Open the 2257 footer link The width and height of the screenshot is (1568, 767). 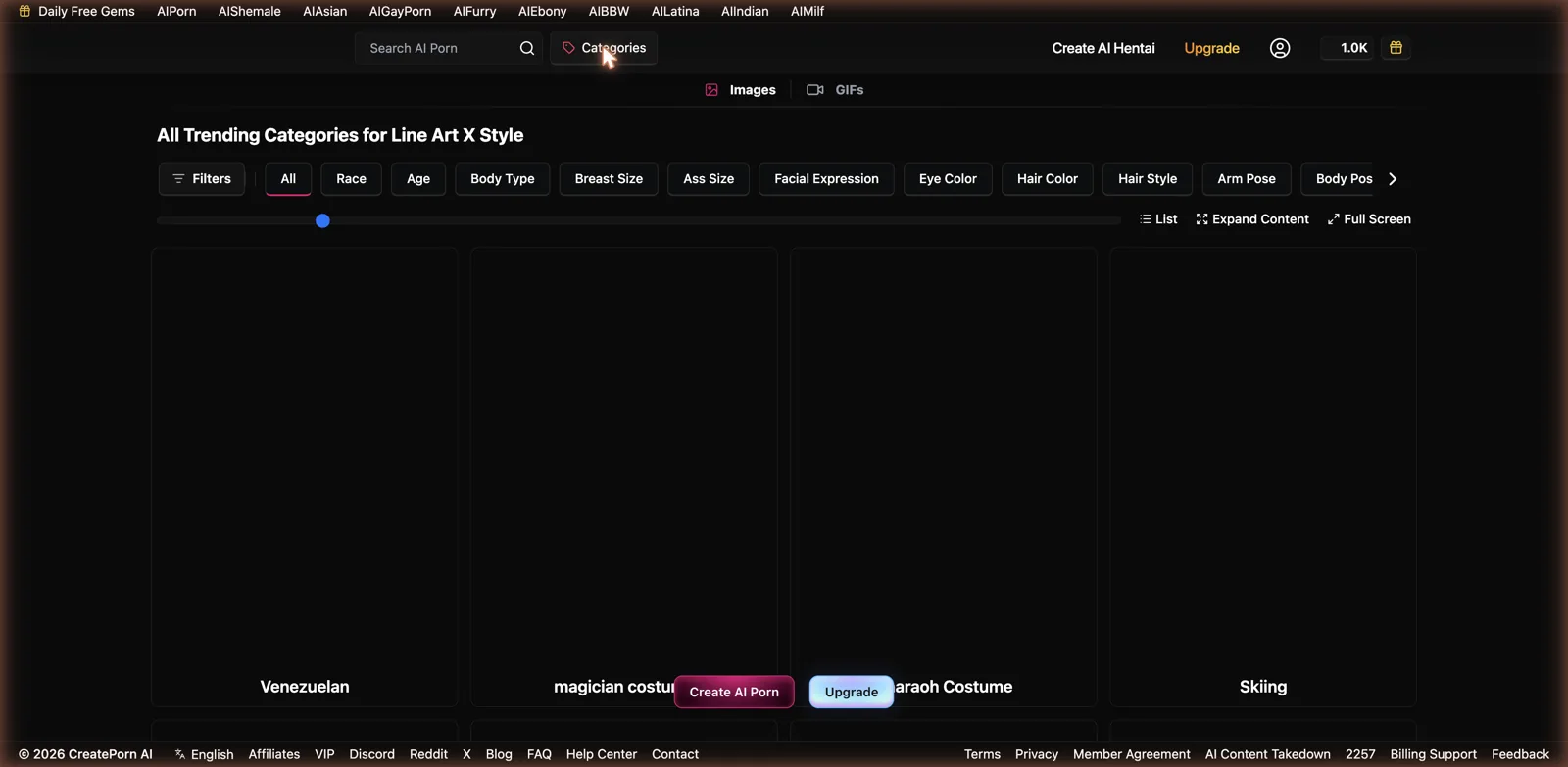tap(1360, 754)
